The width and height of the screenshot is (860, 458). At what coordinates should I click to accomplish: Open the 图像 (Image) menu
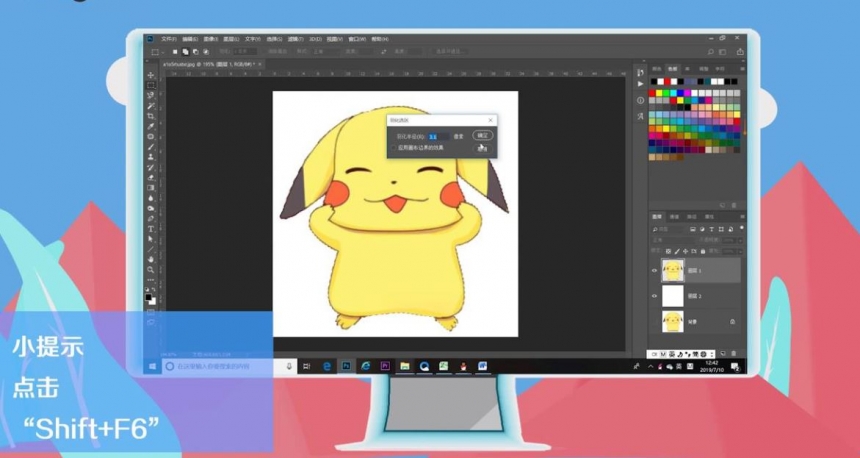[x=211, y=39]
